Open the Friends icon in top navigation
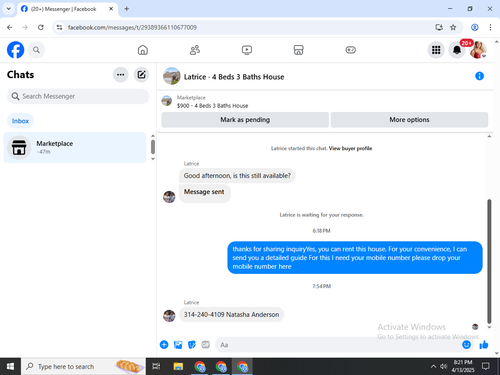 [195, 50]
